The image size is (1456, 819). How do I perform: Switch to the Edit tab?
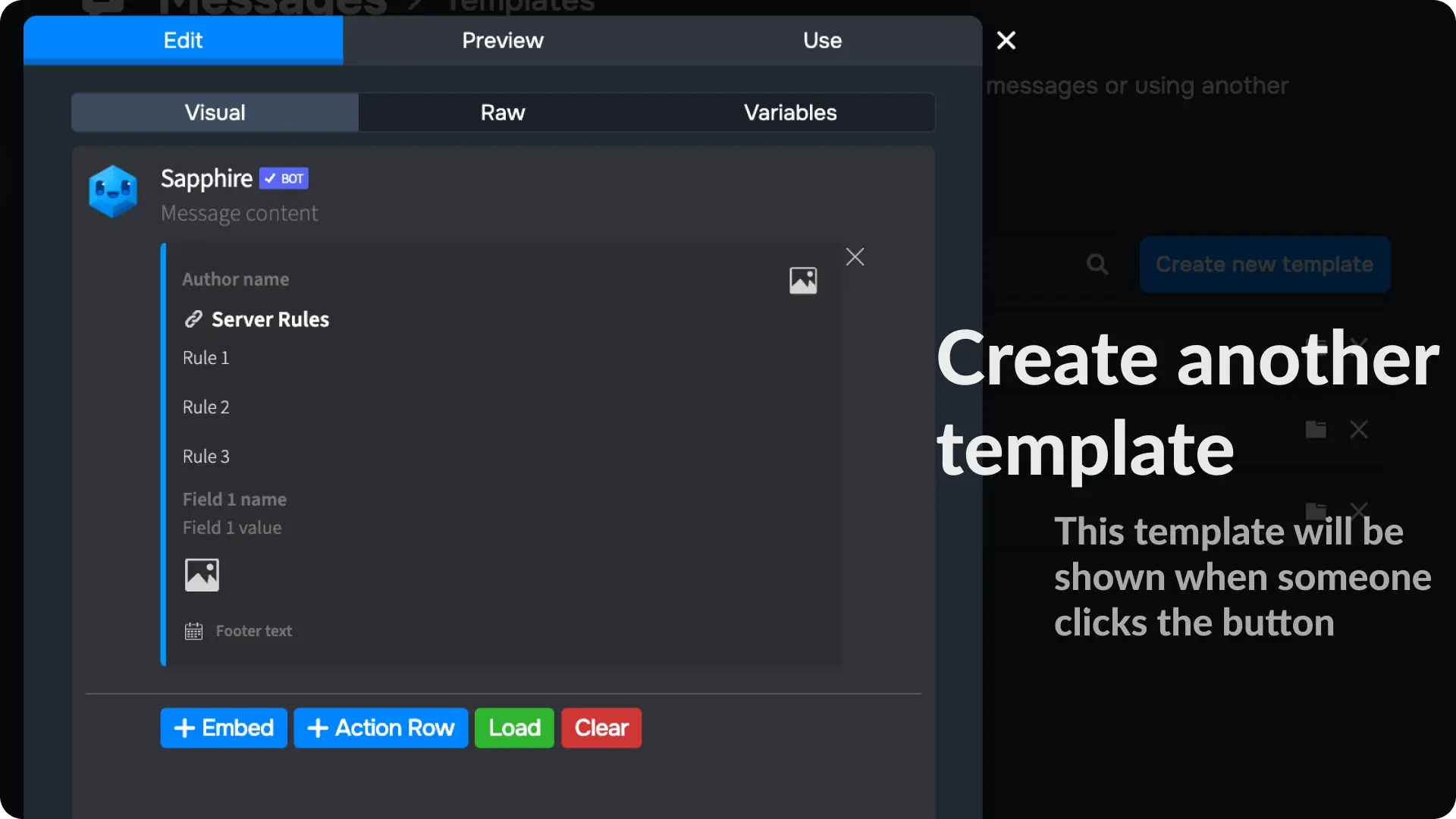(183, 40)
